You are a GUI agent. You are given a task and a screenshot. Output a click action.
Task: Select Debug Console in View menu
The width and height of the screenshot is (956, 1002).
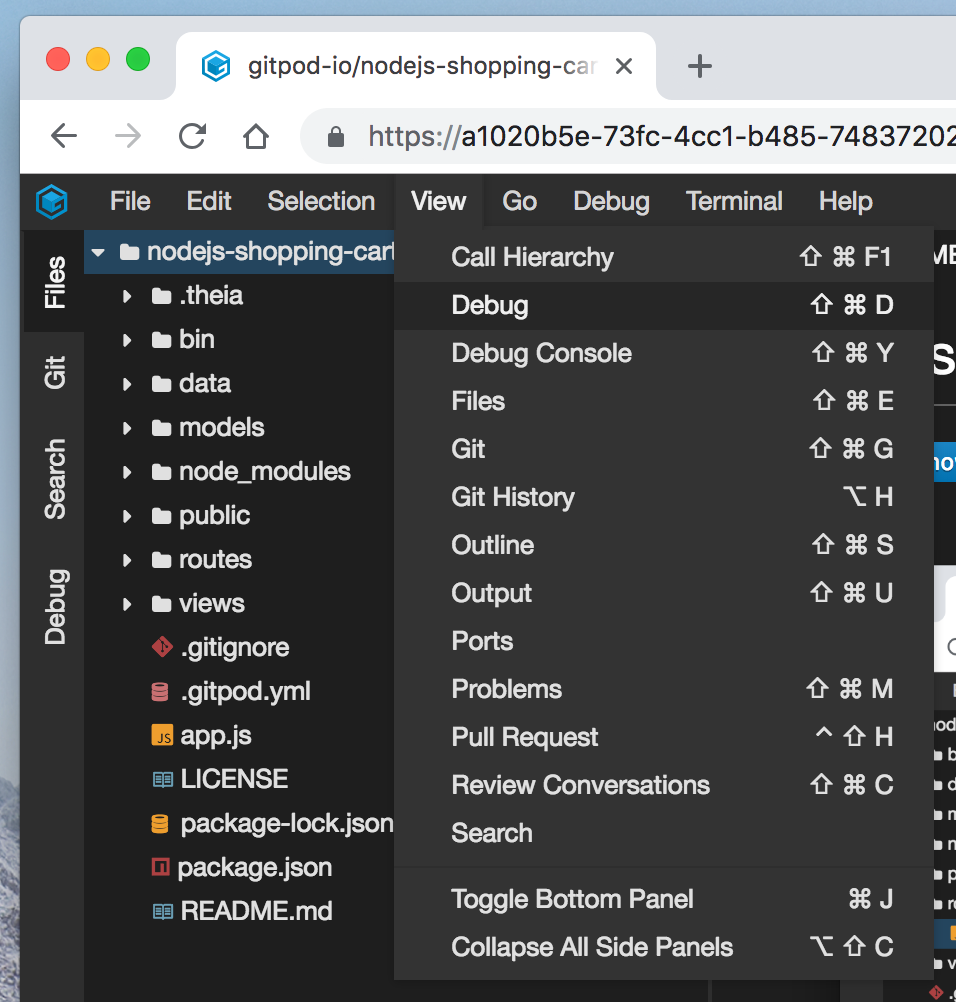coord(541,353)
